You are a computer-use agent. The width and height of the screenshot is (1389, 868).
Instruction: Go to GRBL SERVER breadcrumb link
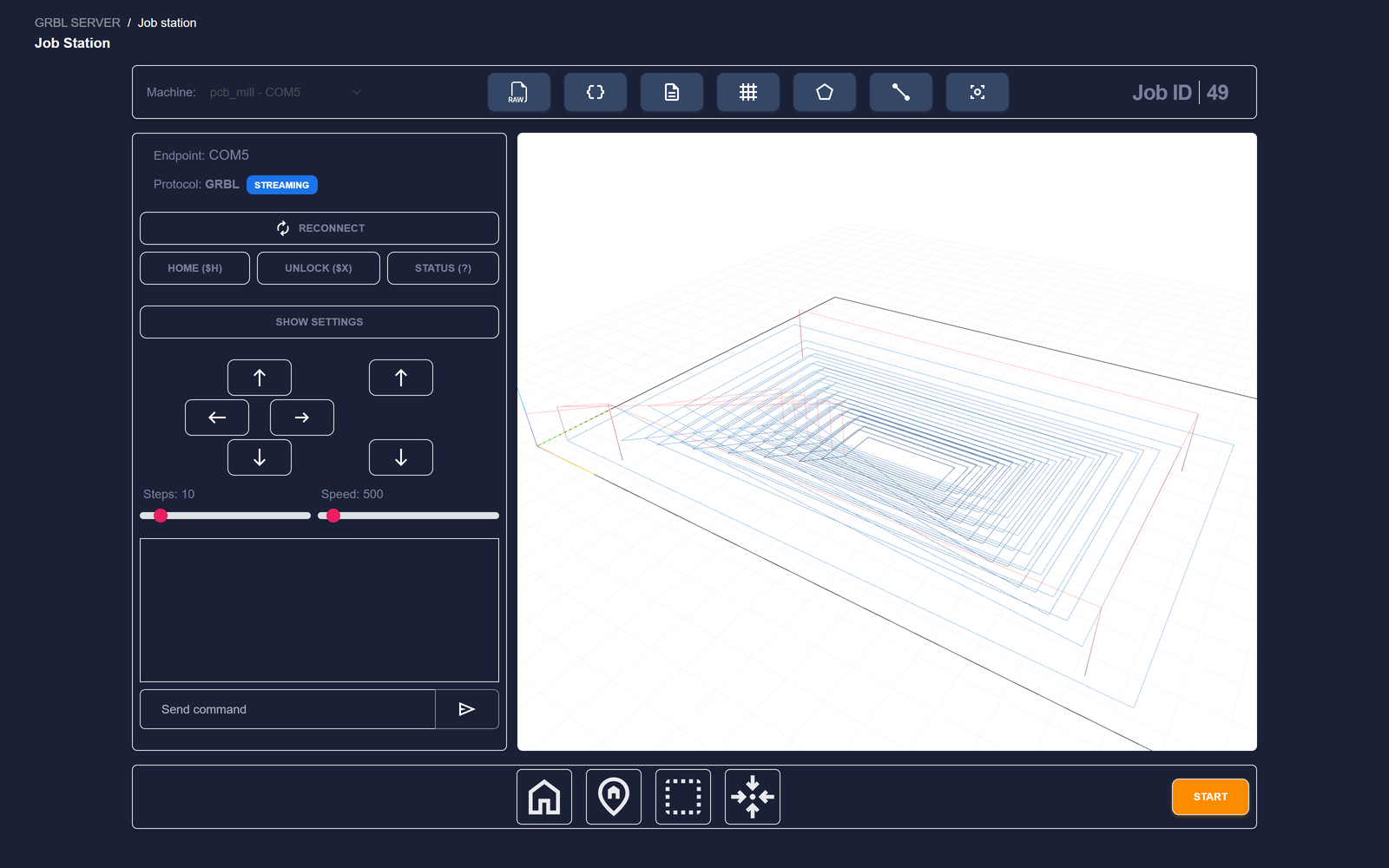(x=77, y=23)
